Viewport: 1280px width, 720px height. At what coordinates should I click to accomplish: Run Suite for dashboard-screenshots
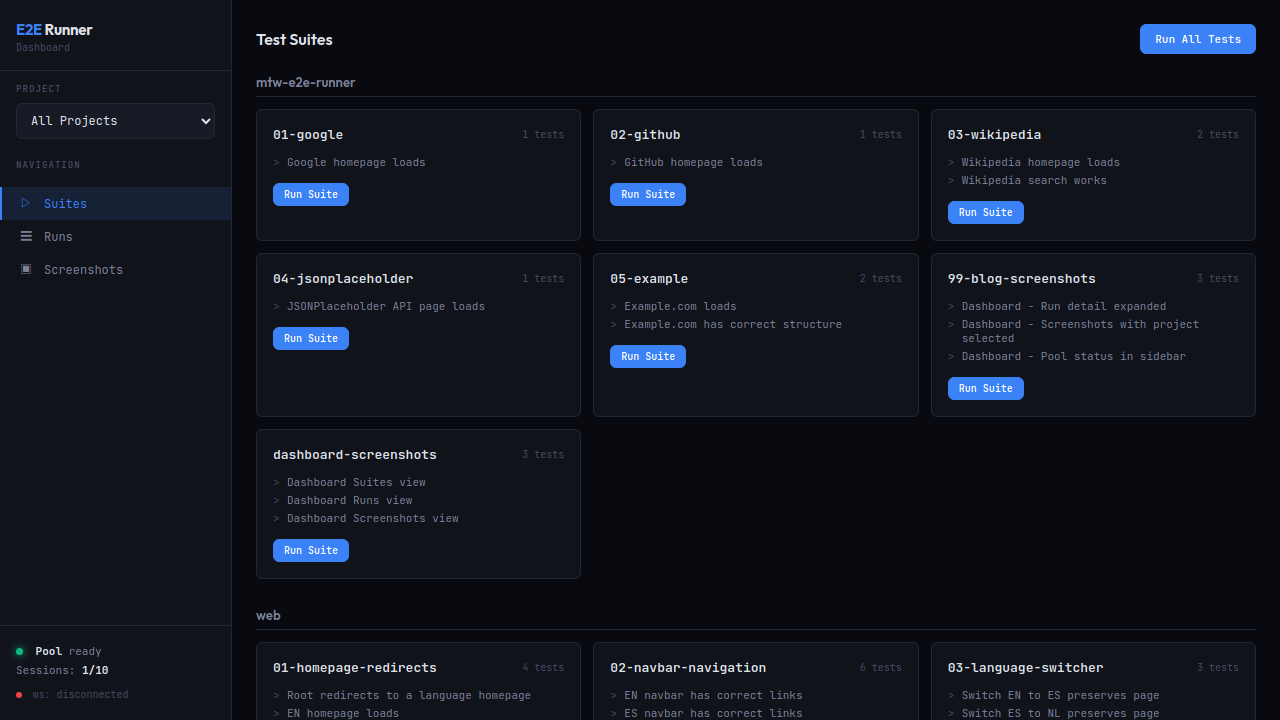(311, 550)
